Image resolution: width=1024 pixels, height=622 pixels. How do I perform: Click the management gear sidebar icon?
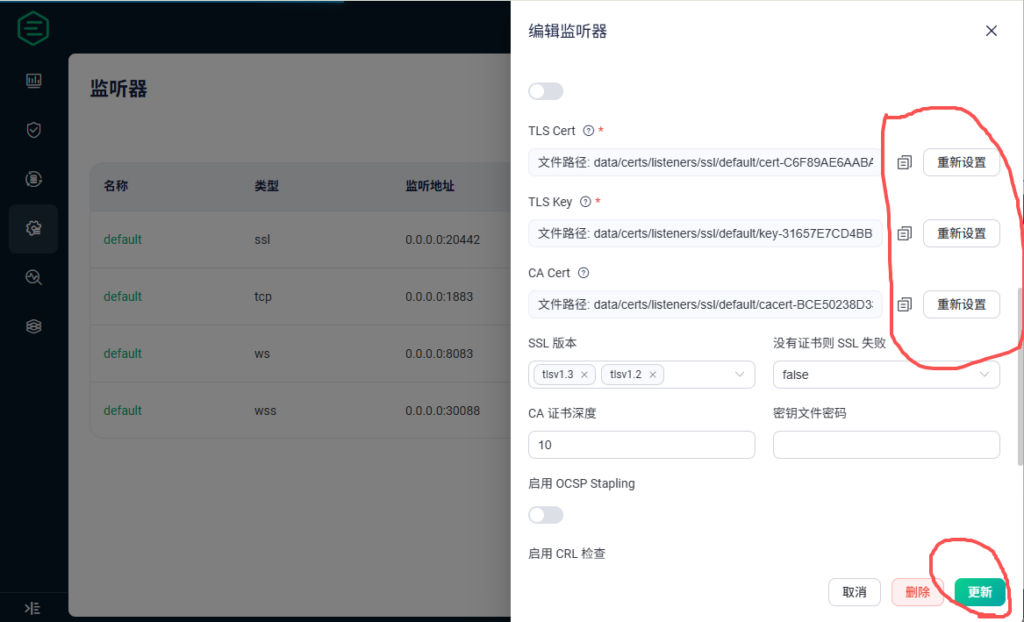(x=33, y=229)
